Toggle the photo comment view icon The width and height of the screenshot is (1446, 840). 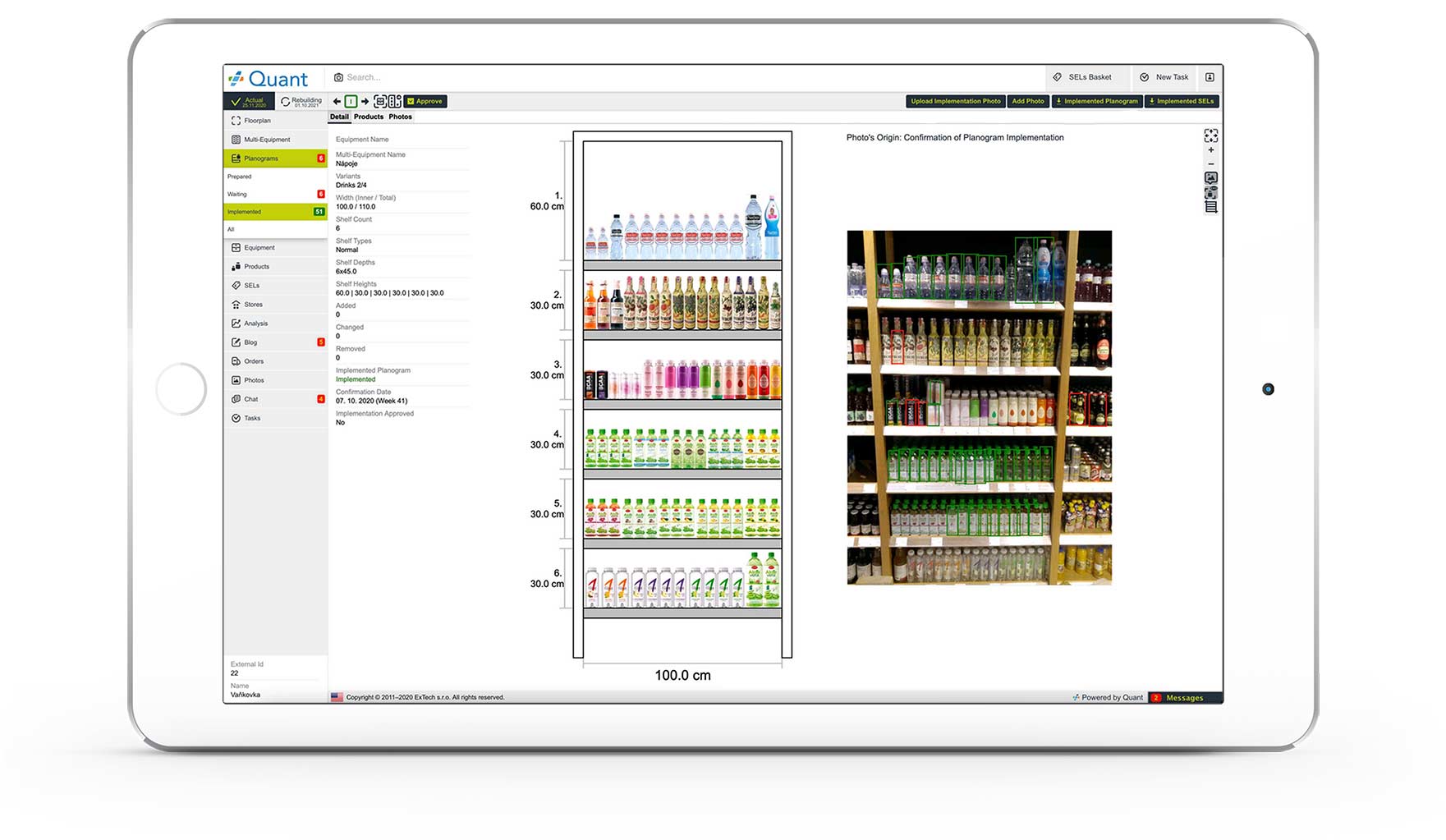pyautogui.click(x=1210, y=178)
